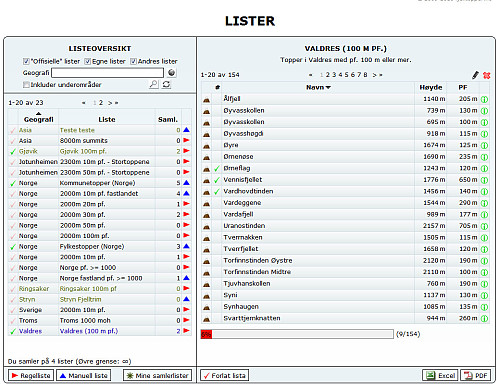Toggle collect checkmark for Gjøvik 100m pf.
Image resolution: width=499 pixels, height=389 pixels.
(13, 152)
